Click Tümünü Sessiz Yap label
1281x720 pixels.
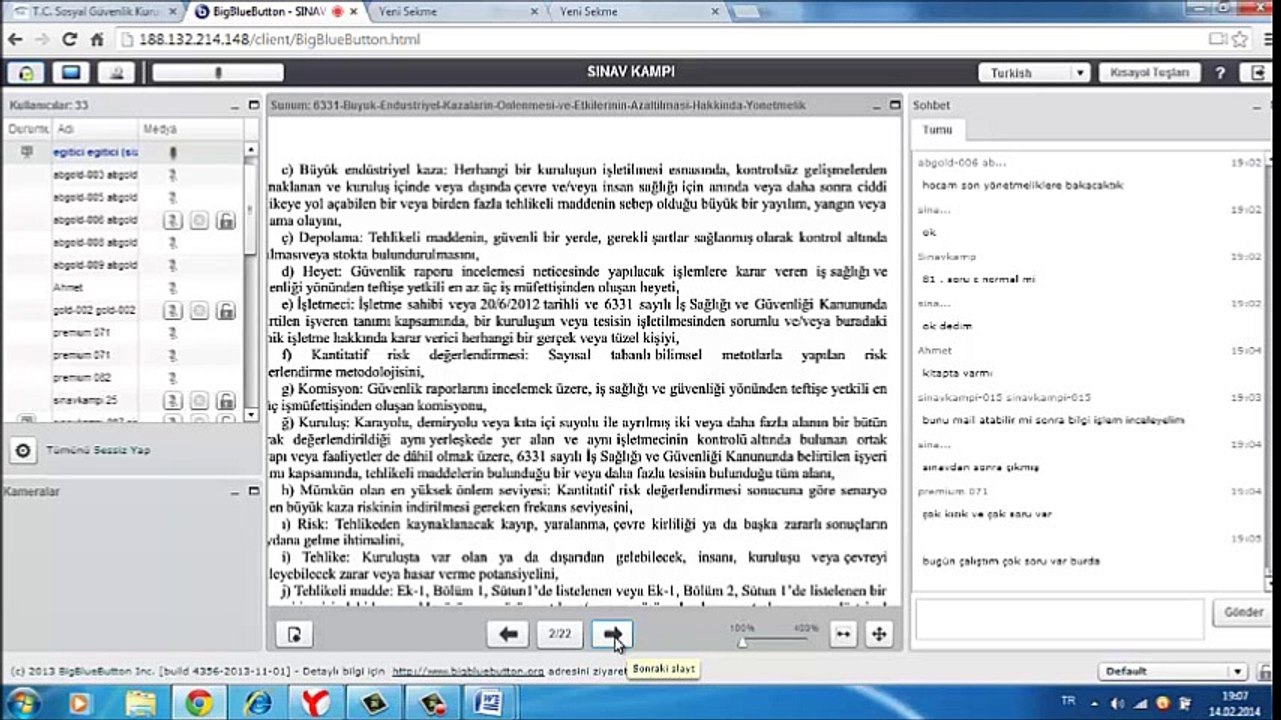pyautogui.click(x=98, y=451)
